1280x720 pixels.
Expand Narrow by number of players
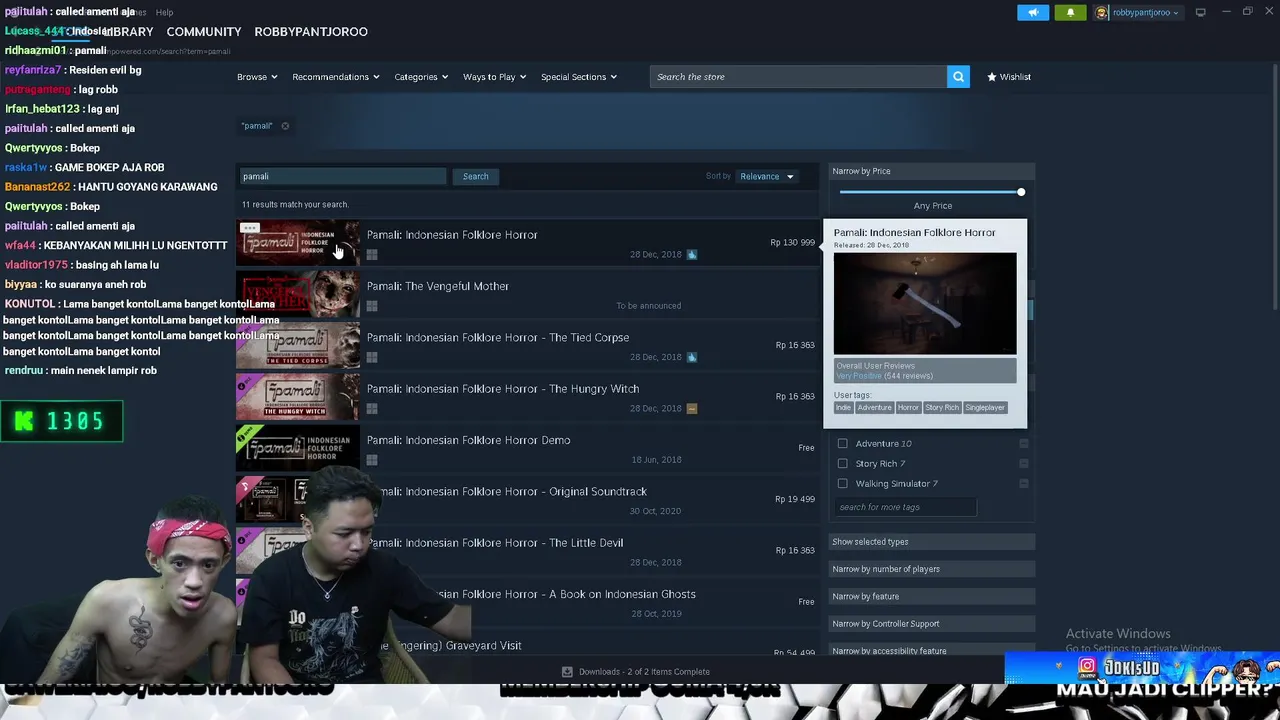932,569
